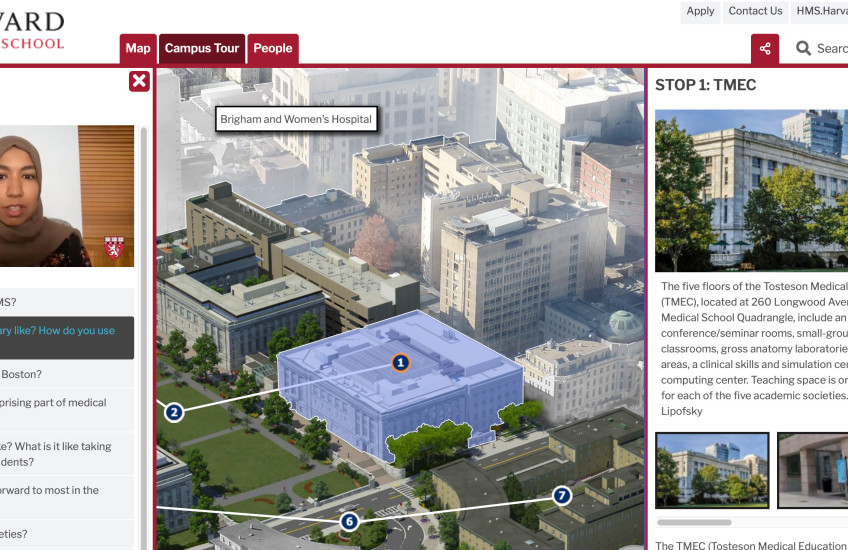848x550 pixels.
Task: Click the Harvard Medical School logo
Action: tap(32, 31)
